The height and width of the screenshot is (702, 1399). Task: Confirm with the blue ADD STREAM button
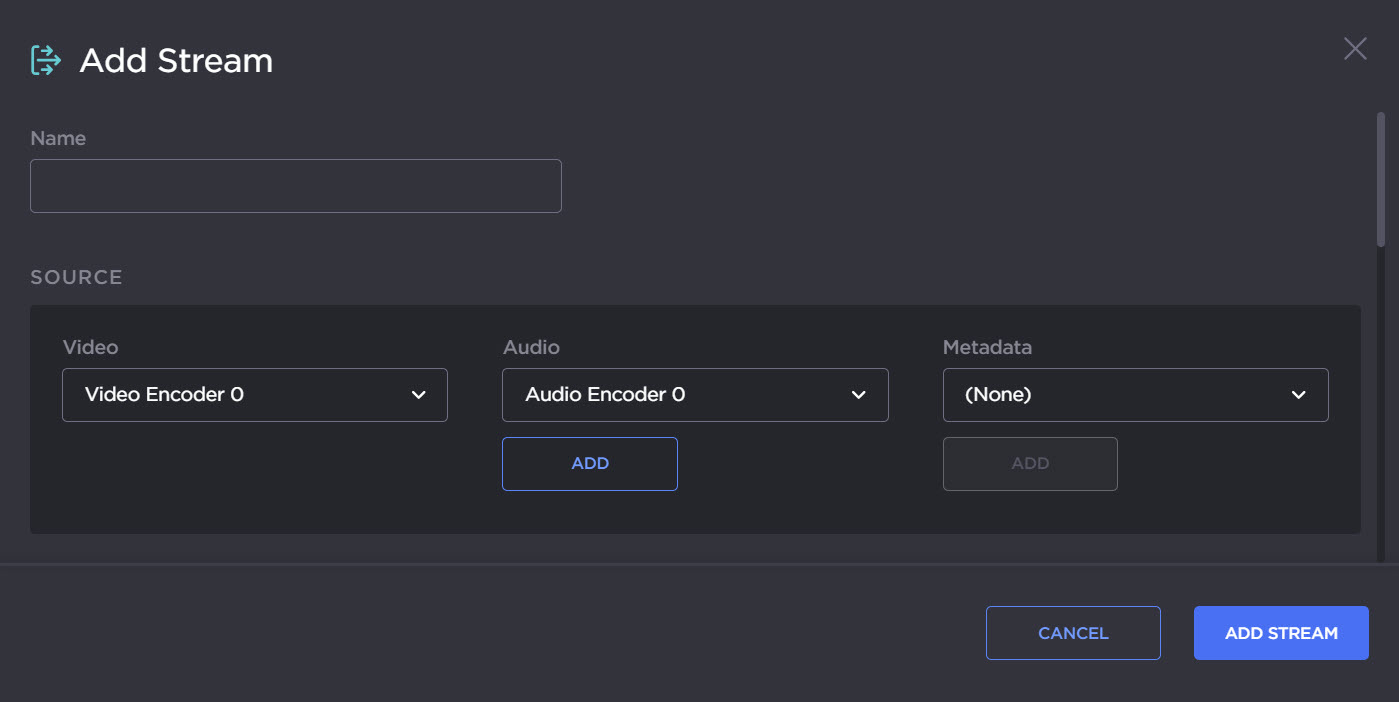(1281, 633)
